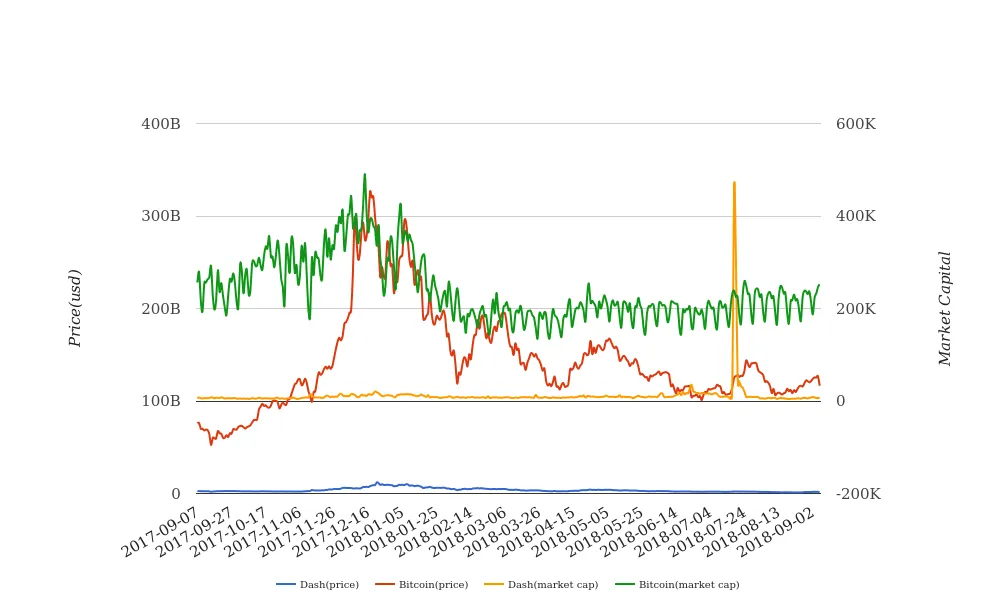This screenshot has height=616, width=1008.
Task: Click the highest green Bitcoin market cap peak
Action: pyautogui.click(x=364, y=174)
